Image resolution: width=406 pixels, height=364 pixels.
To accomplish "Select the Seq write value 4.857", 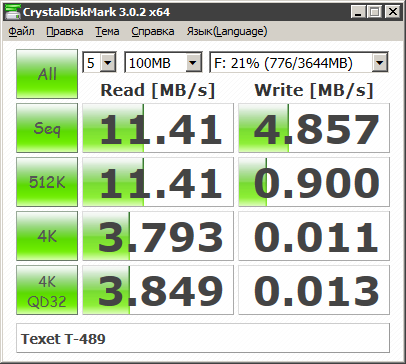I will [314, 128].
